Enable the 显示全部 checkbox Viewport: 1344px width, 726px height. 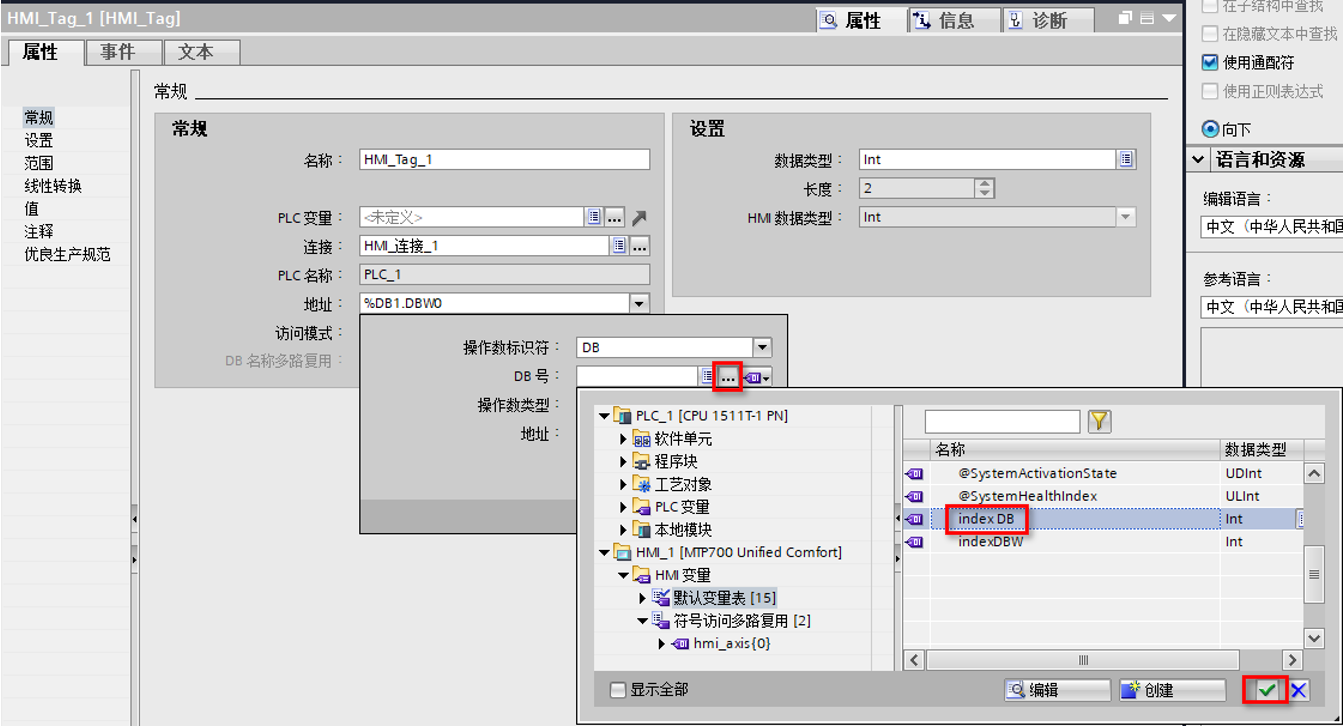coord(618,690)
